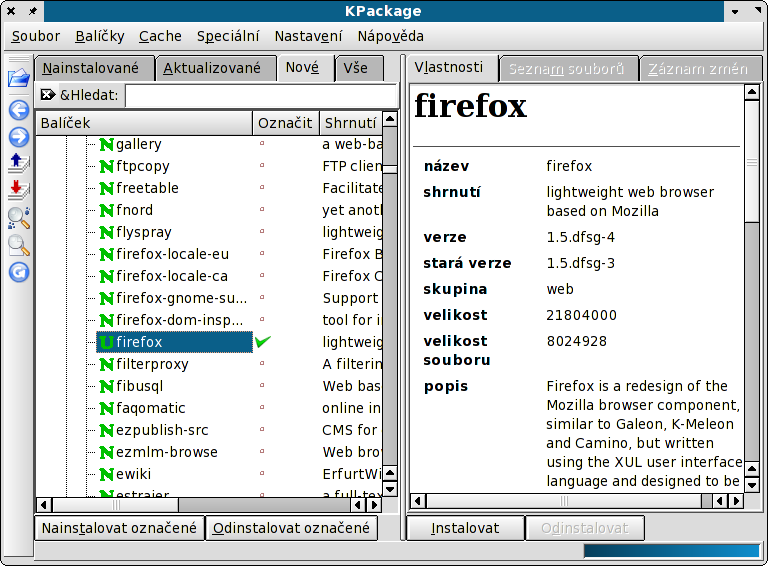Mark the ewiki package
The image size is (768, 566).
[262, 473]
